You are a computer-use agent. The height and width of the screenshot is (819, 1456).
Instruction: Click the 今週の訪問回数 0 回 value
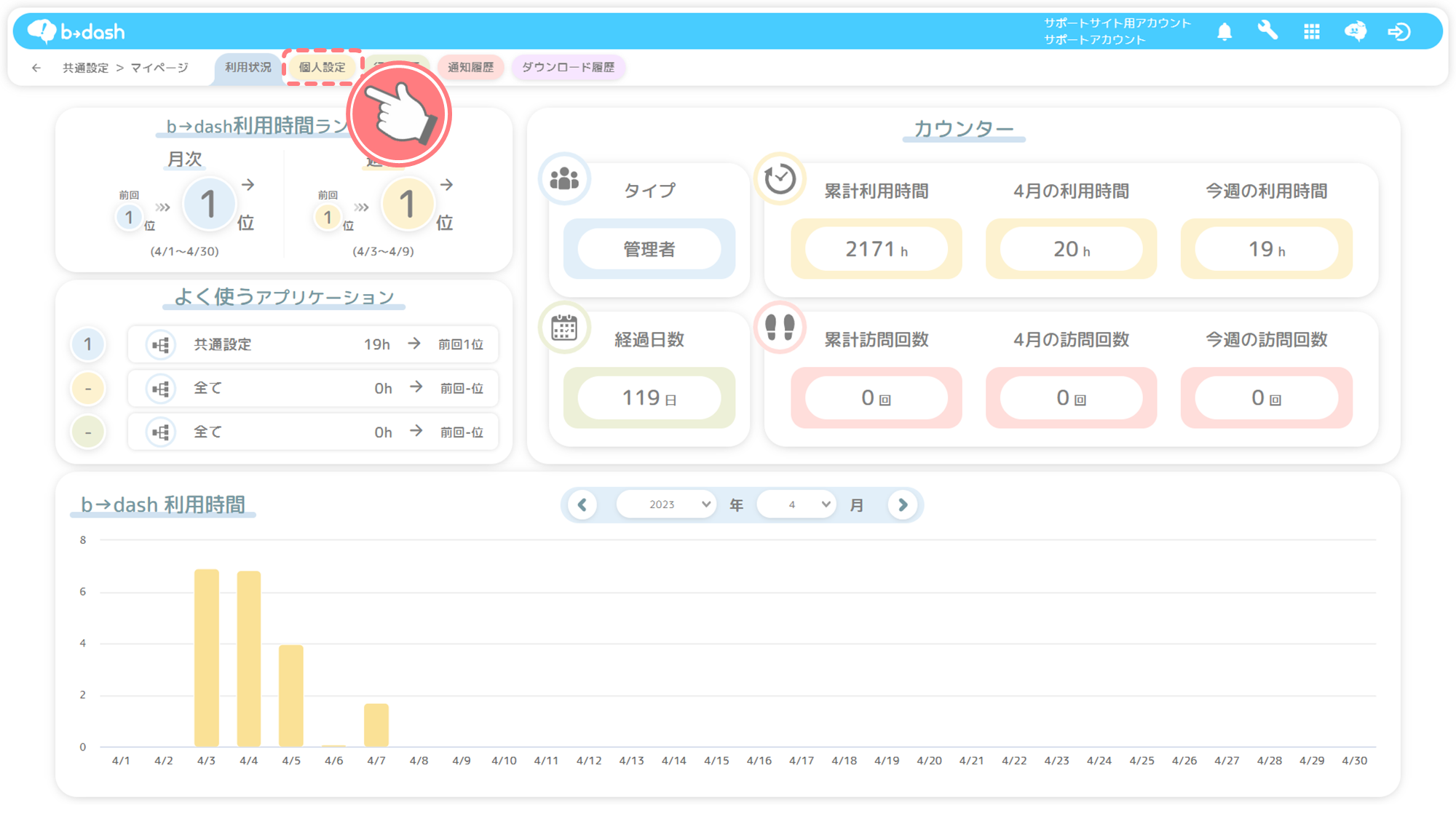coord(1267,398)
